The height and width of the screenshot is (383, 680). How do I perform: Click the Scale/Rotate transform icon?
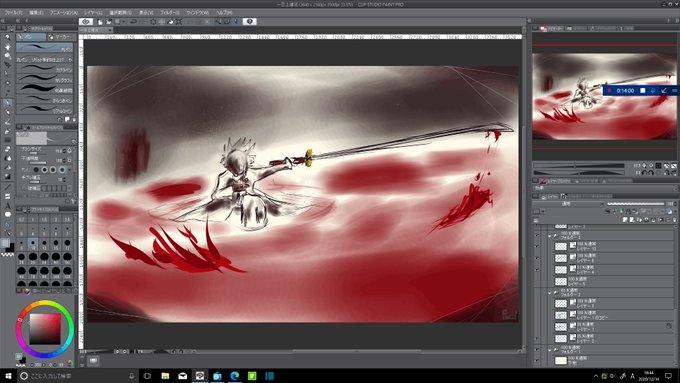coord(179,22)
